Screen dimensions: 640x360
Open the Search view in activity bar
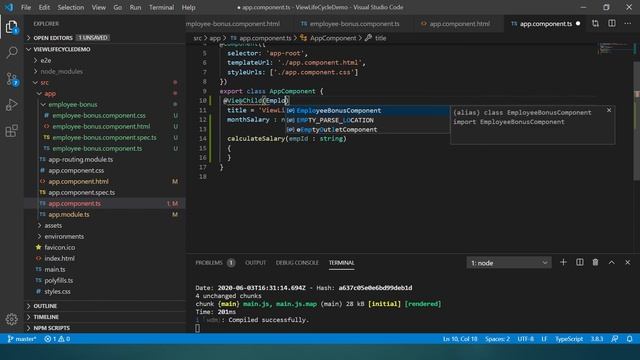(11, 52)
